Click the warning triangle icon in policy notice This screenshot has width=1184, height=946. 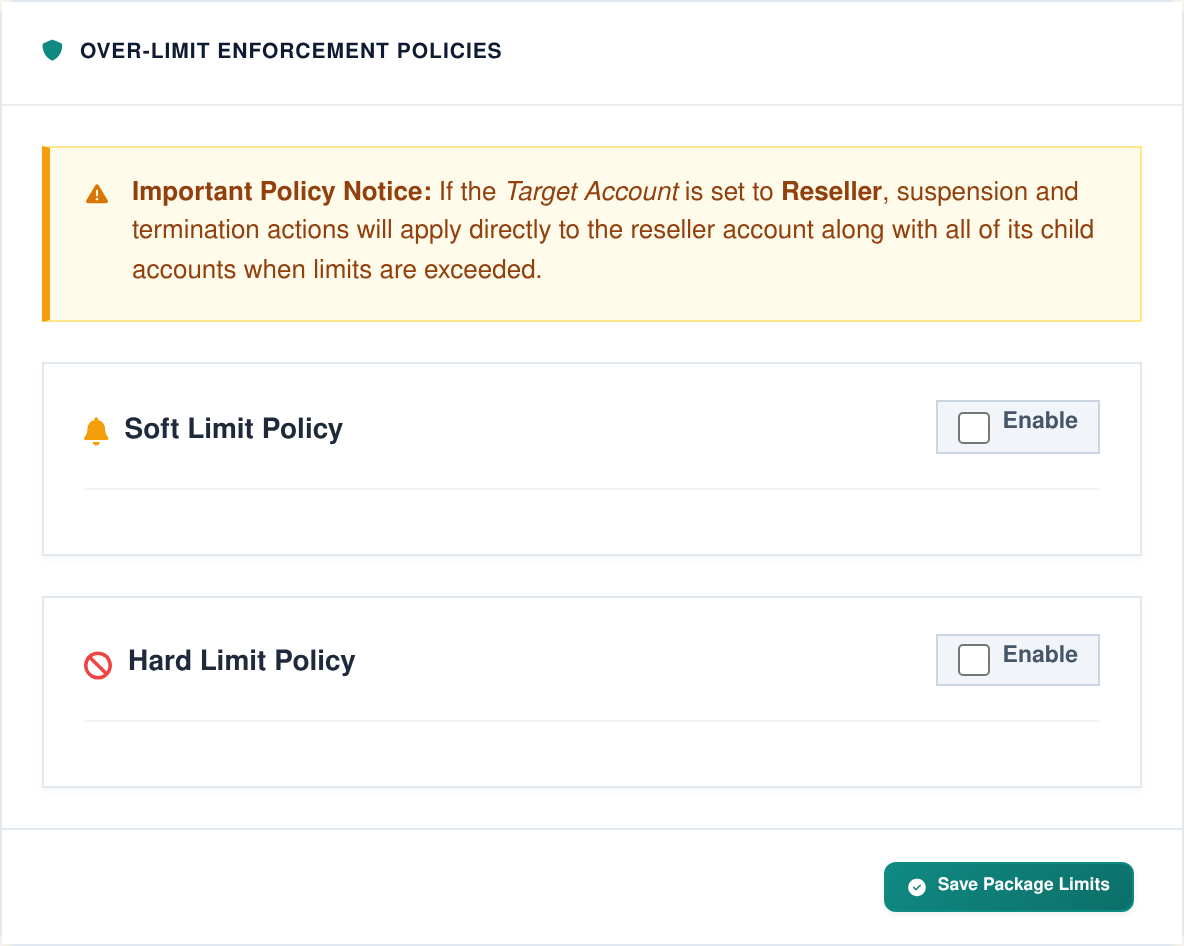(97, 194)
